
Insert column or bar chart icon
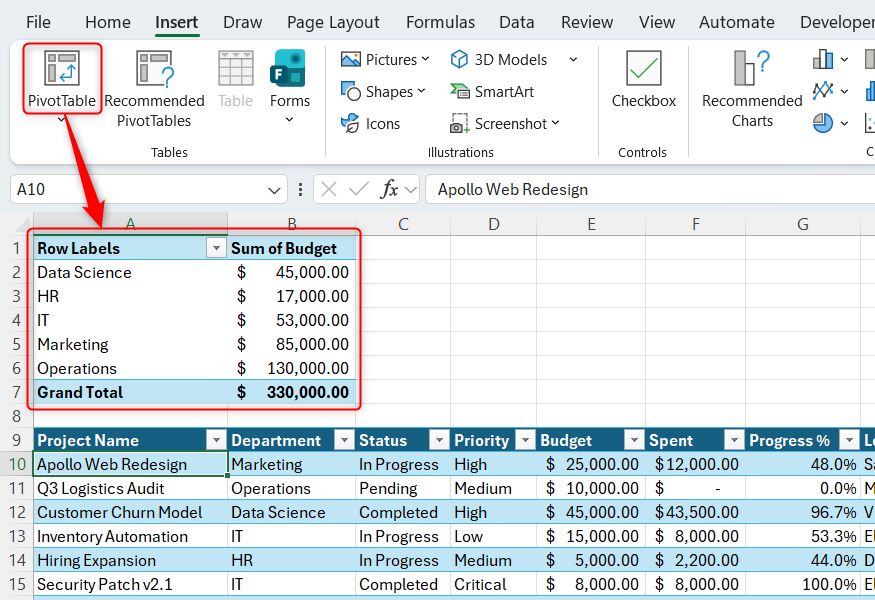point(823,59)
